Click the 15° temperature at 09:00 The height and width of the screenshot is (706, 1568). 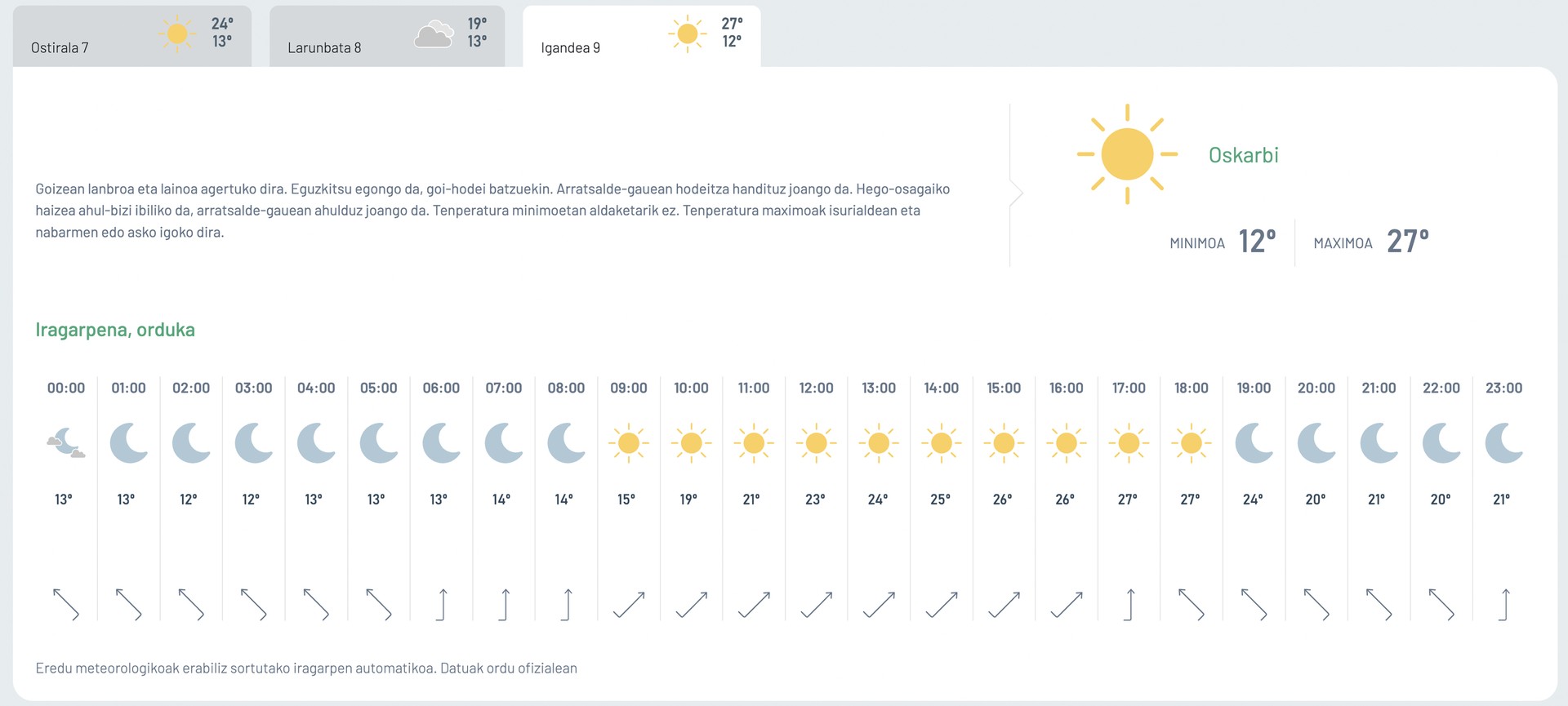(x=626, y=500)
